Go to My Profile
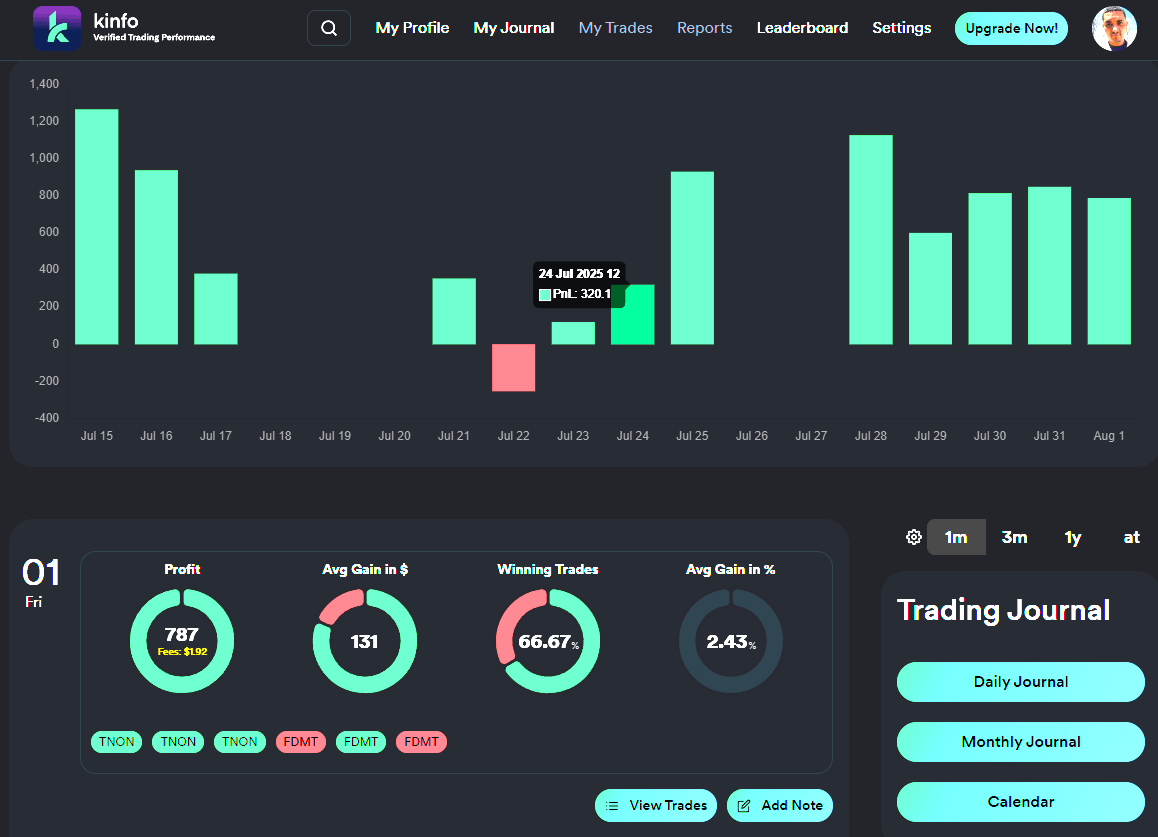Image resolution: width=1158 pixels, height=837 pixels. [x=412, y=28]
